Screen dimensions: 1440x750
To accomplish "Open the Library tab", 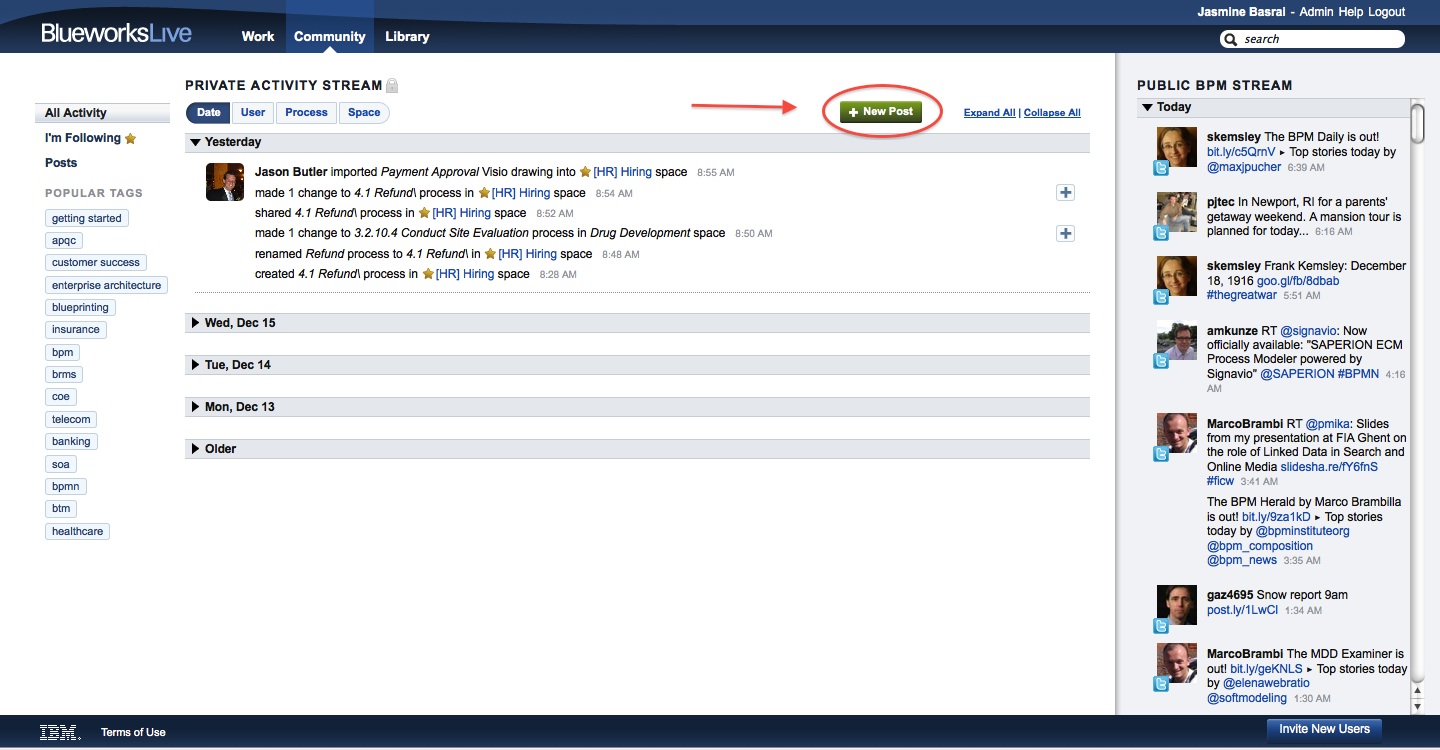I will [407, 36].
